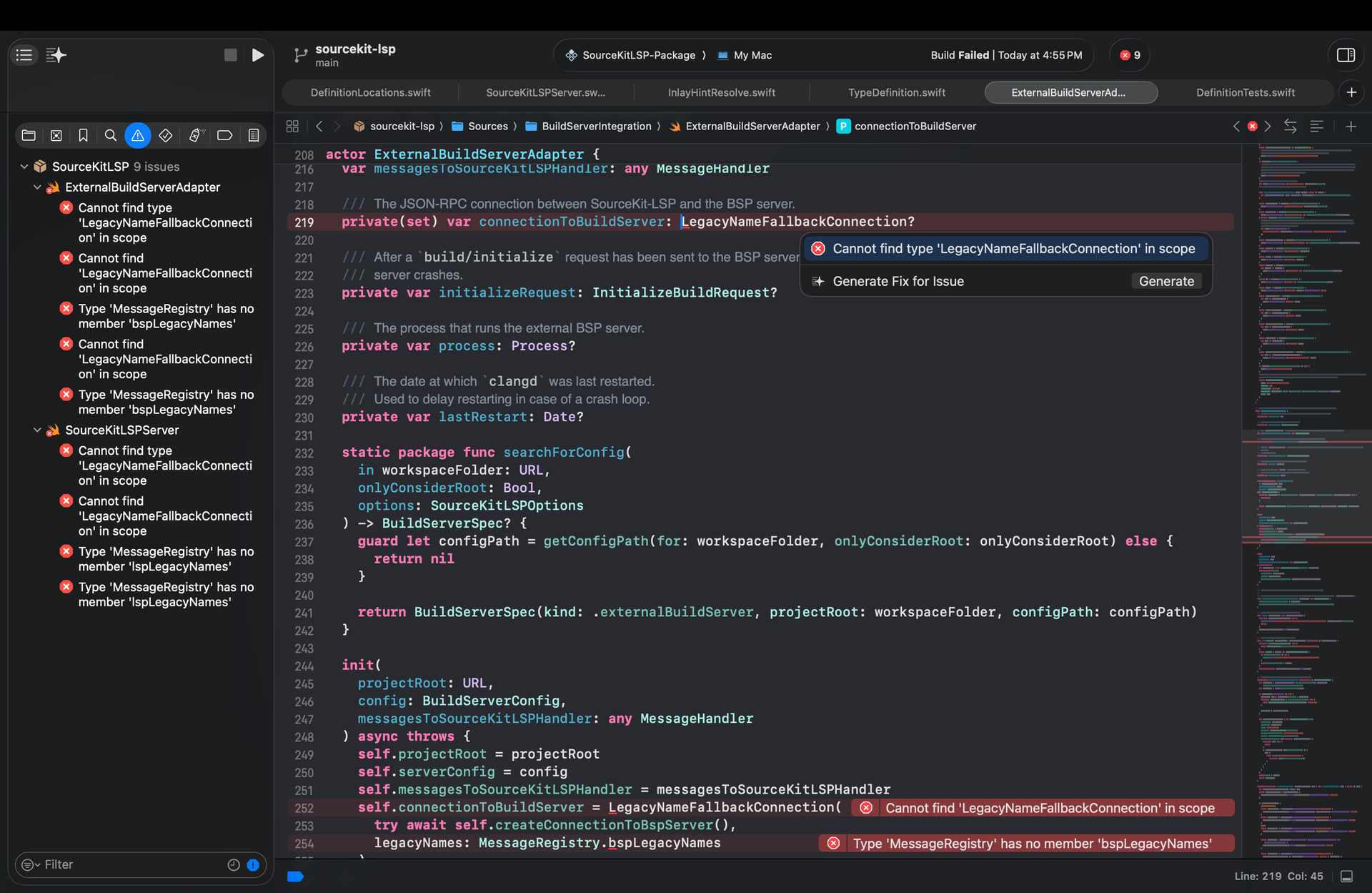1372x893 pixels.
Task: Click inline error on line 252
Action: click(x=1043, y=808)
